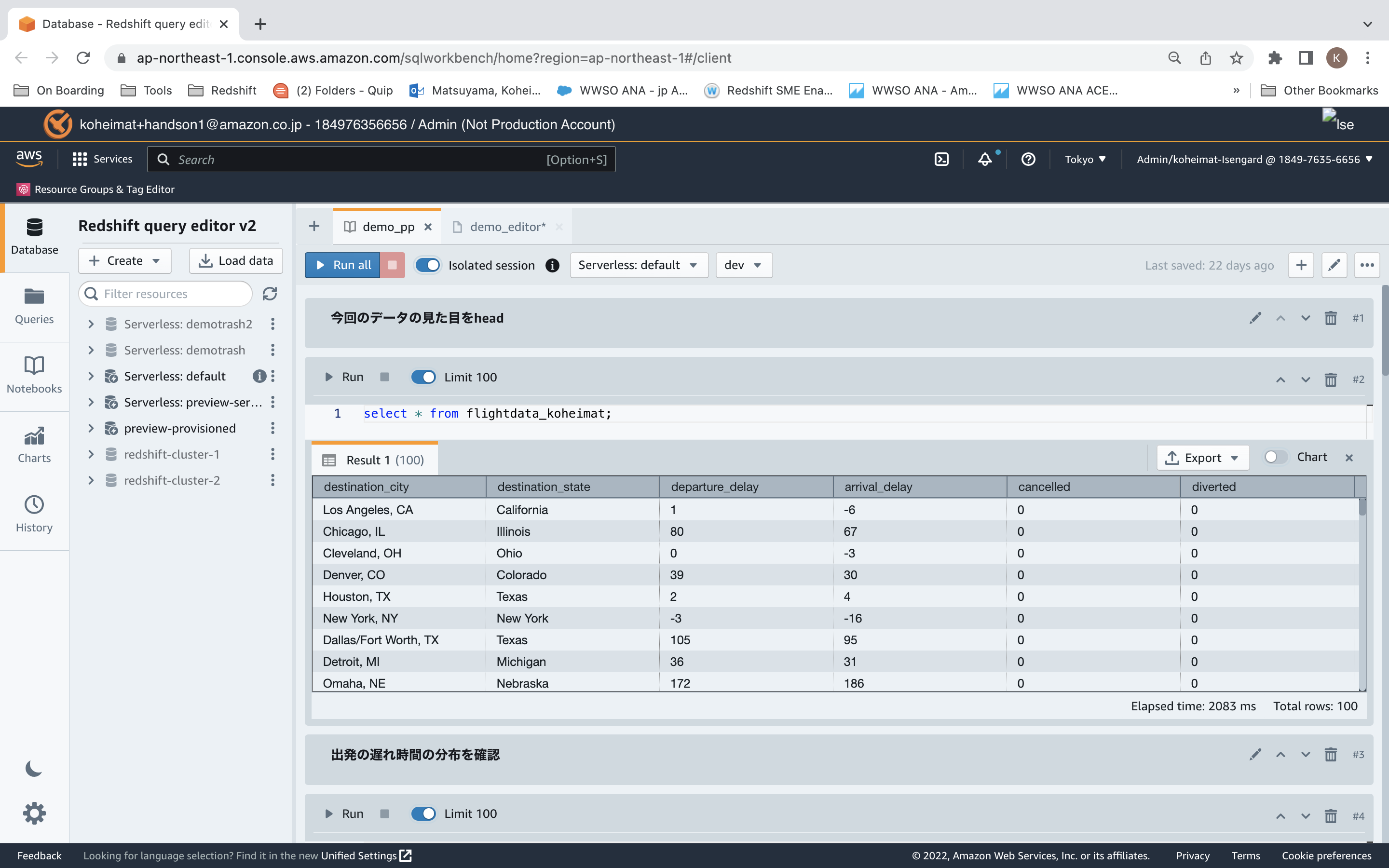Open the Serverless: default connection dropdown
This screenshot has height=868, width=1389.
[x=638, y=265]
